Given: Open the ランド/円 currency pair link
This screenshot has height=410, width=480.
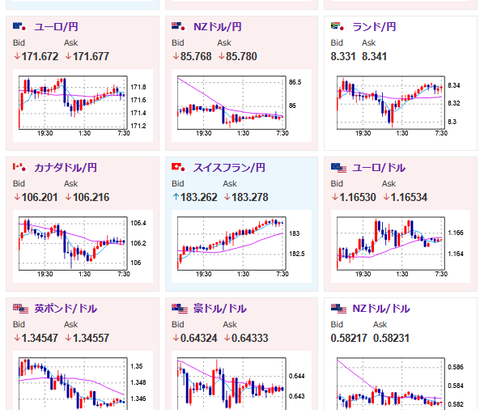Looking at the screenshot, I should (x=374, y=27).
